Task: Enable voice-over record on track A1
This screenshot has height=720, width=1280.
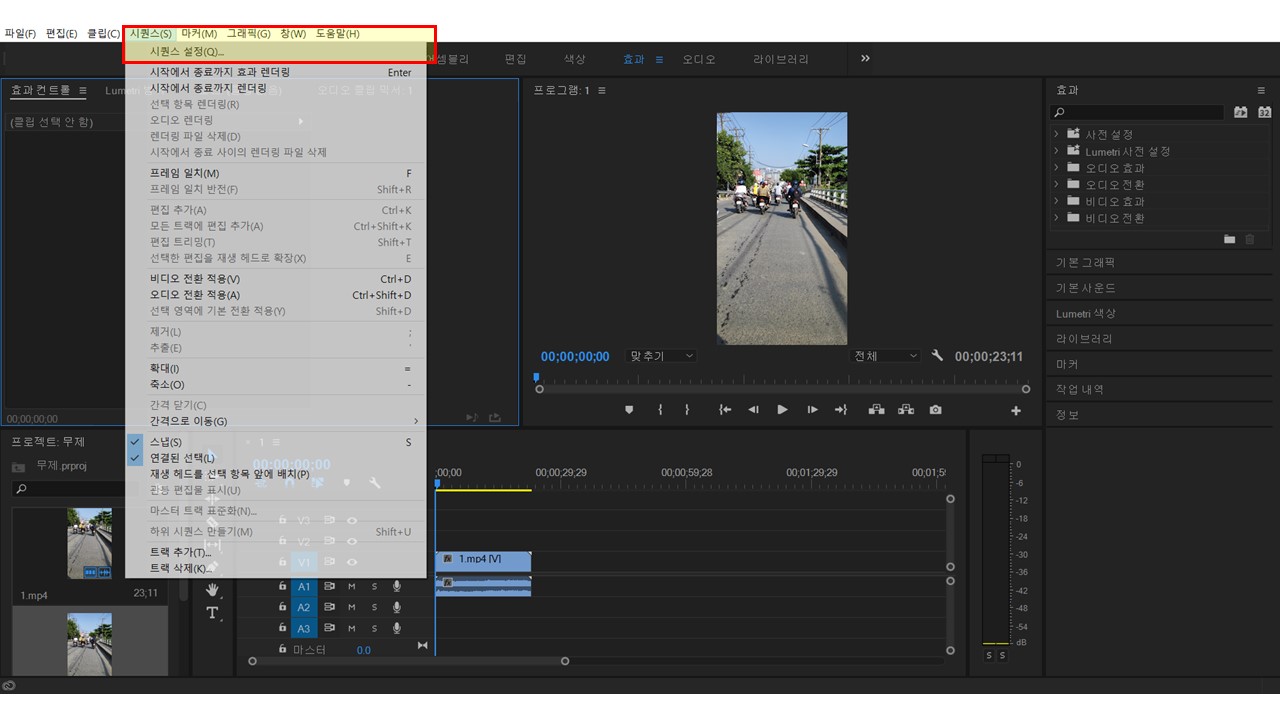Action: tap(397, 586)
